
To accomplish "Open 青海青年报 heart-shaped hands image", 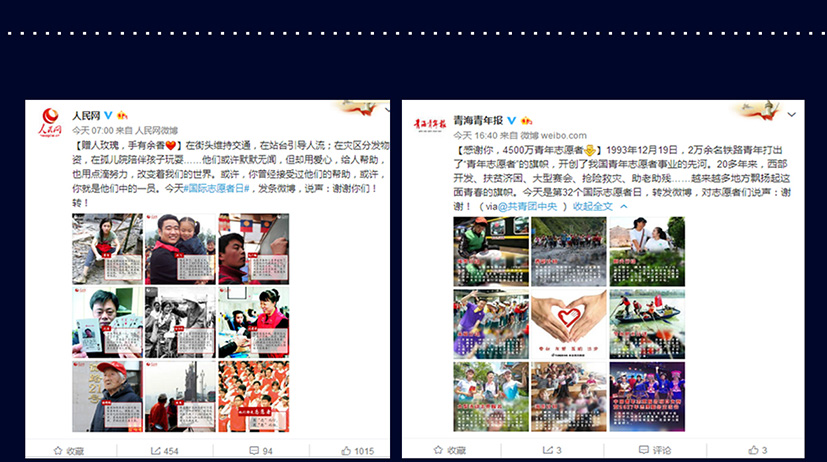I will click(x=569, y=324).
